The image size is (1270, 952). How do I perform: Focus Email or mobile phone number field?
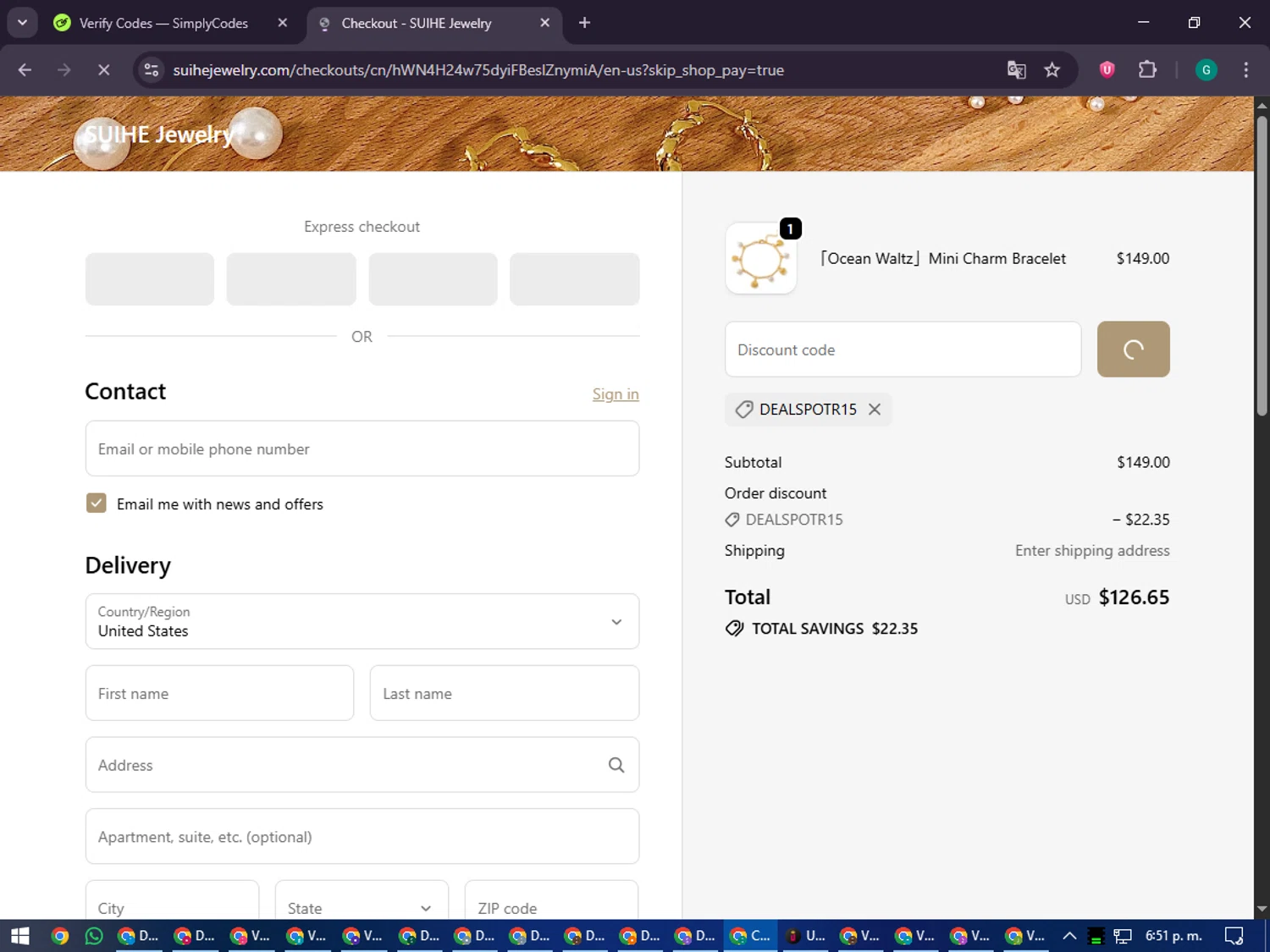(362, 448)
